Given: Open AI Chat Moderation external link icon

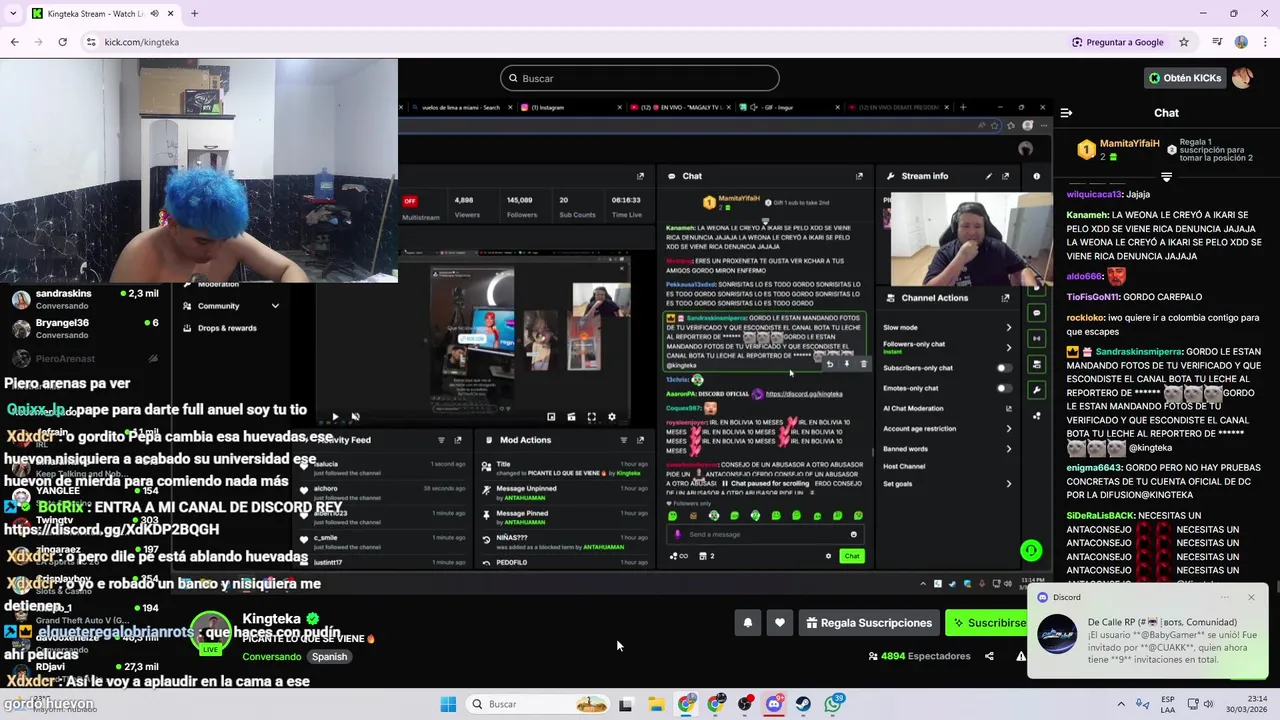Looking at the screenshot, I should [x=1008, y=408].
